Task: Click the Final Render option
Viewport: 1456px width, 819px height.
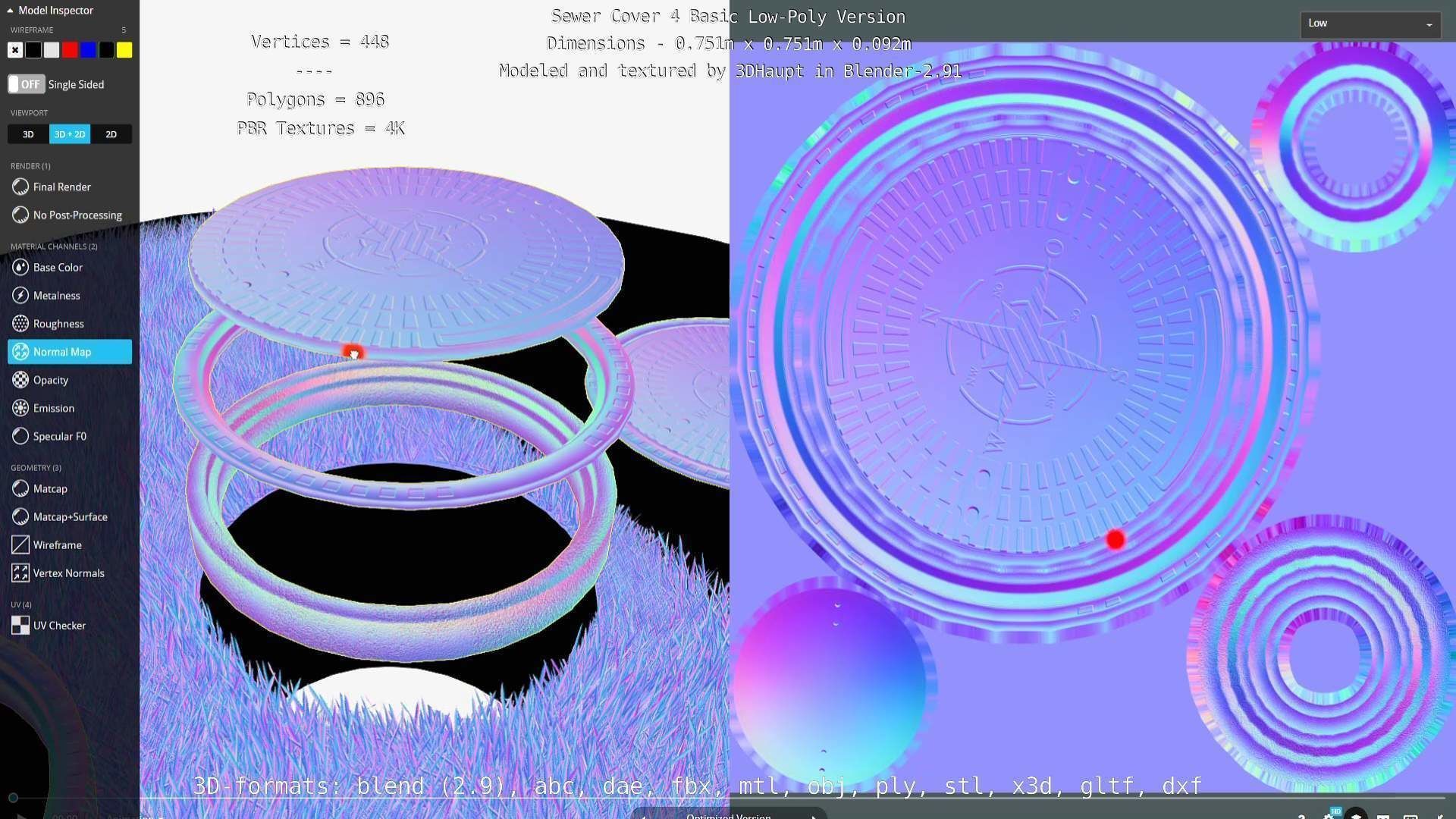Action: point(61,187)
